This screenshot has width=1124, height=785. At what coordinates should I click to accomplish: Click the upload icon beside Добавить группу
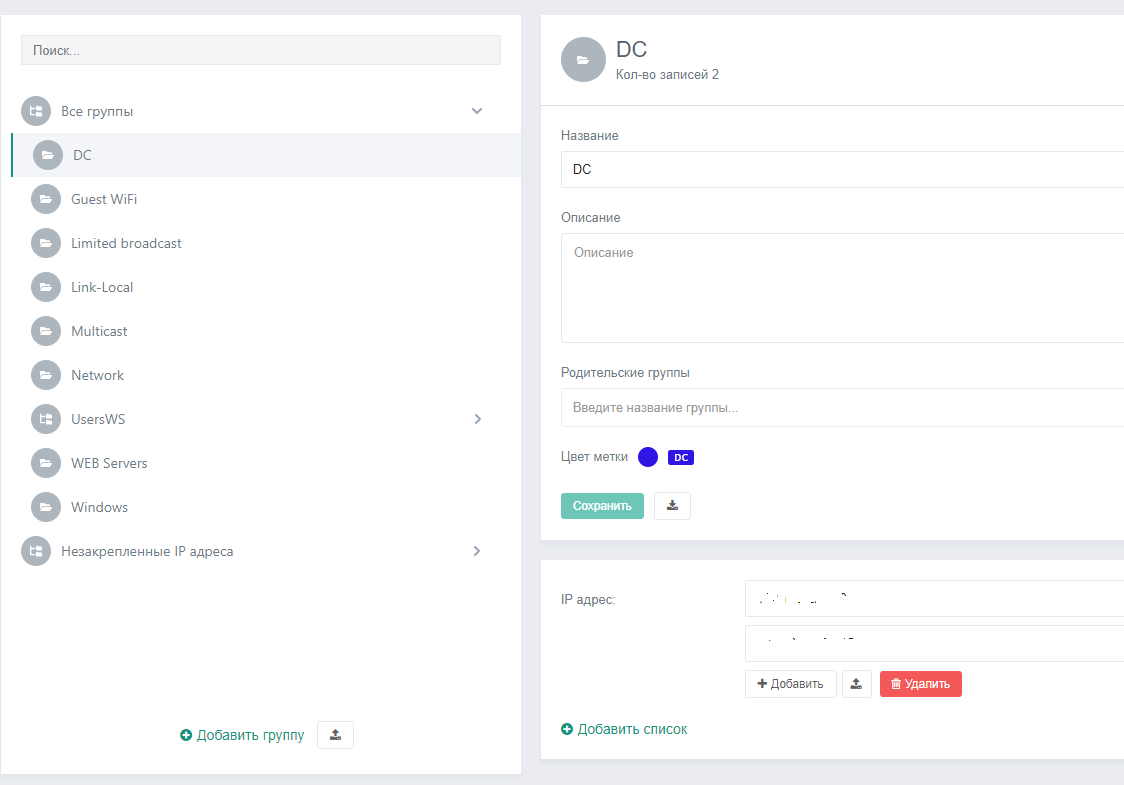coord(335,735)
